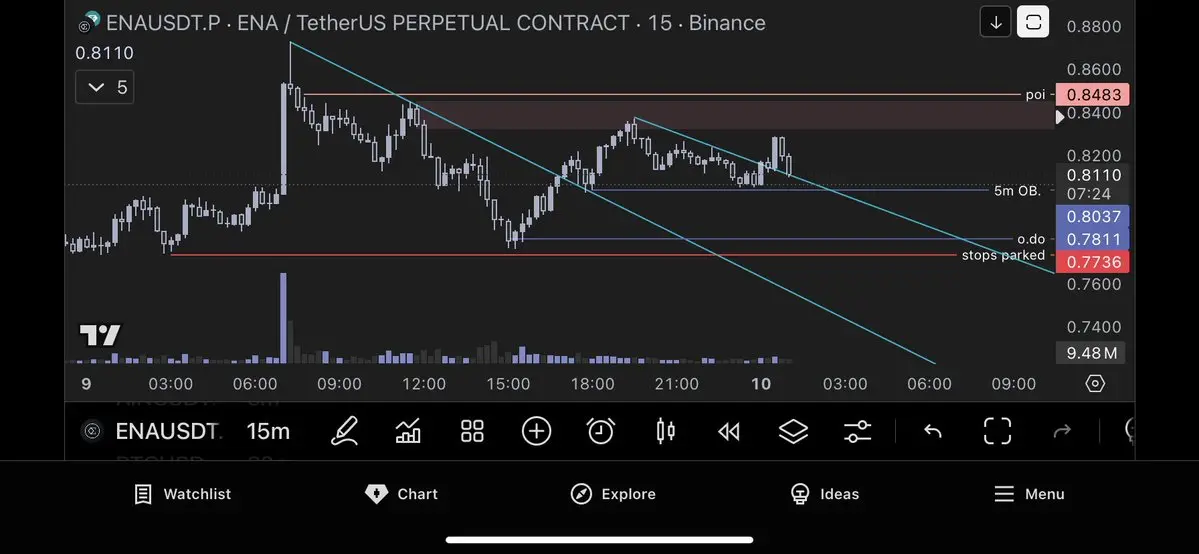This screenshot has width=1199, height=554.
Task: Expand the indicator legend chevron showing 5
Action: pos(105,87)
